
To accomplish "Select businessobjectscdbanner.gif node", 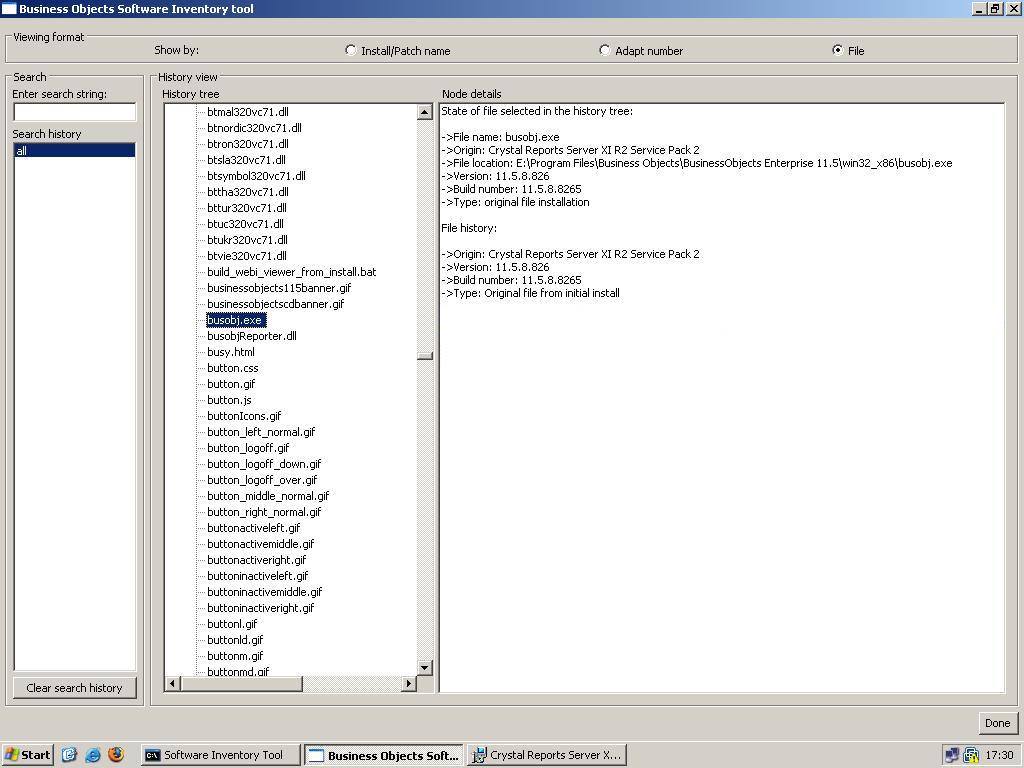I will click(x=276, y=304).
